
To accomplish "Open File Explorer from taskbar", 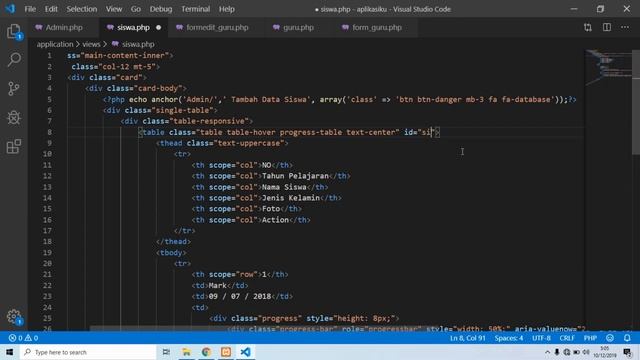I will pos(186,352).
